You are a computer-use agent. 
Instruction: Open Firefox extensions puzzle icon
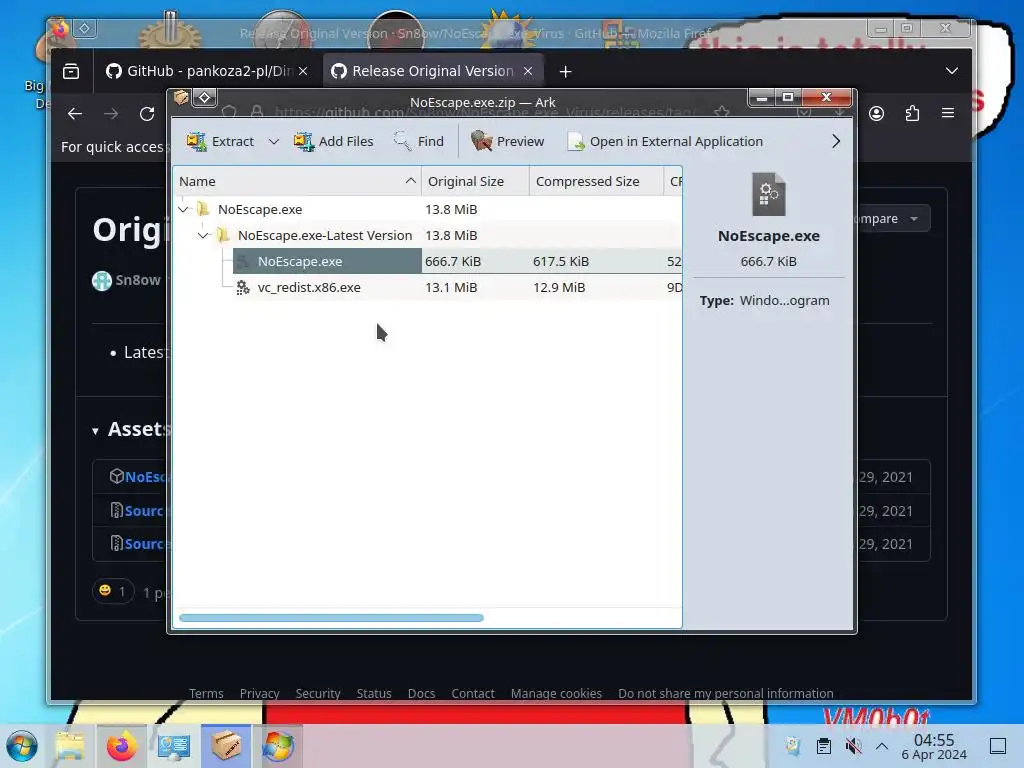(912, 114)
